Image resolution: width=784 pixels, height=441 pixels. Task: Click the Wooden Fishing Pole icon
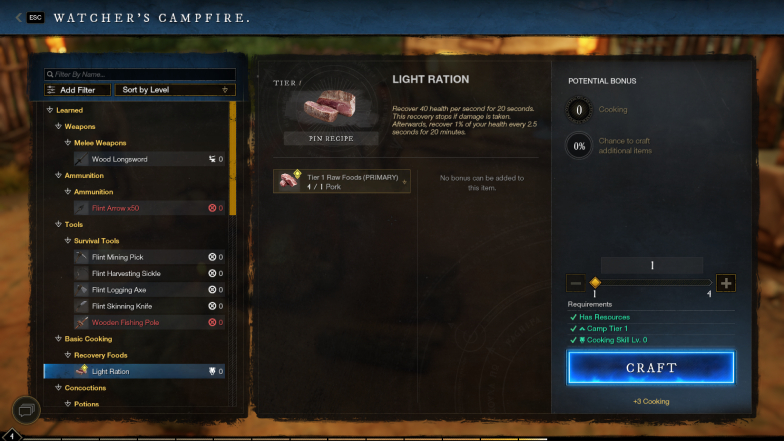click(x=81, y=322)
